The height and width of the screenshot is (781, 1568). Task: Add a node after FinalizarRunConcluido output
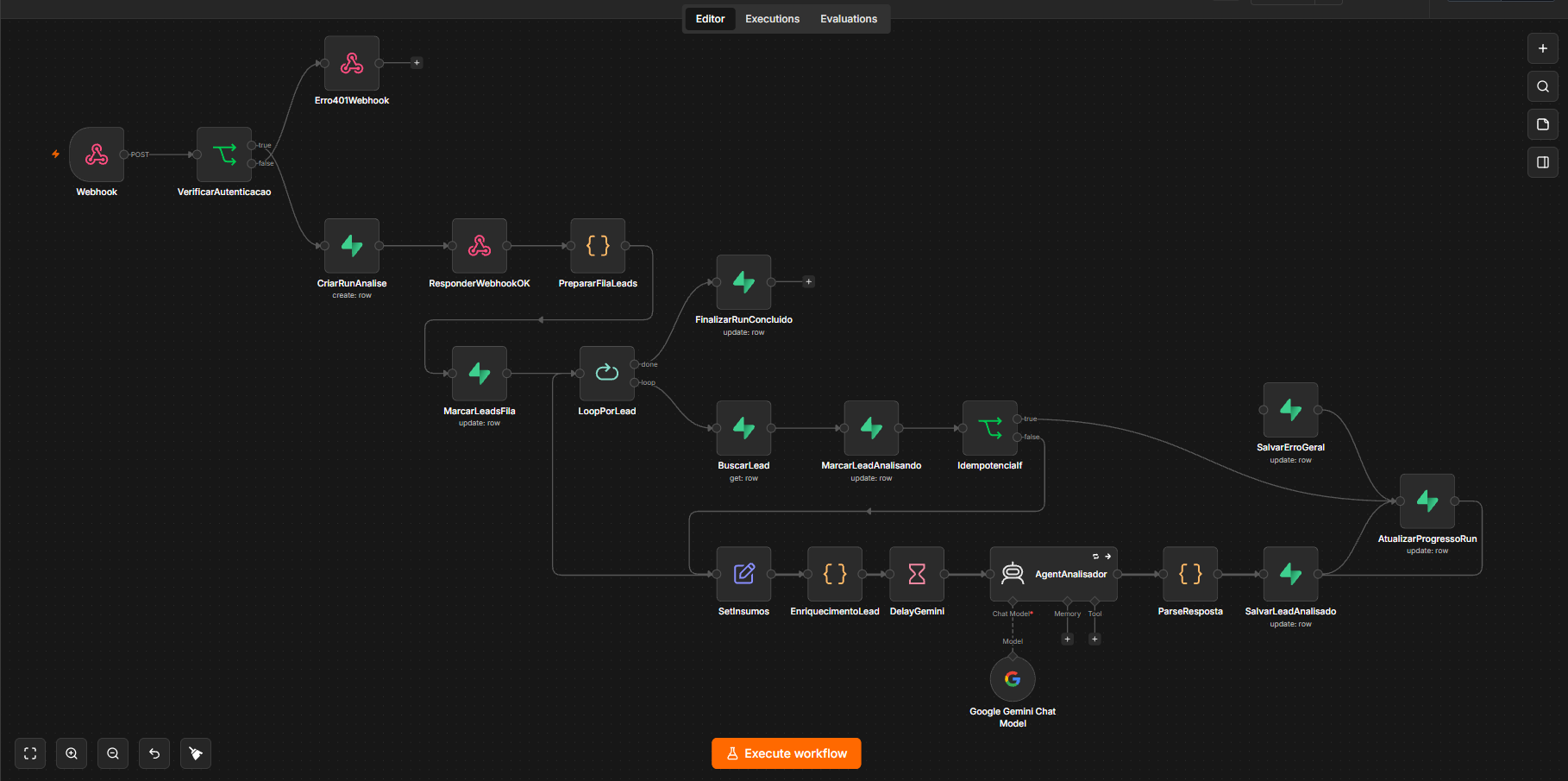point(808,282)
